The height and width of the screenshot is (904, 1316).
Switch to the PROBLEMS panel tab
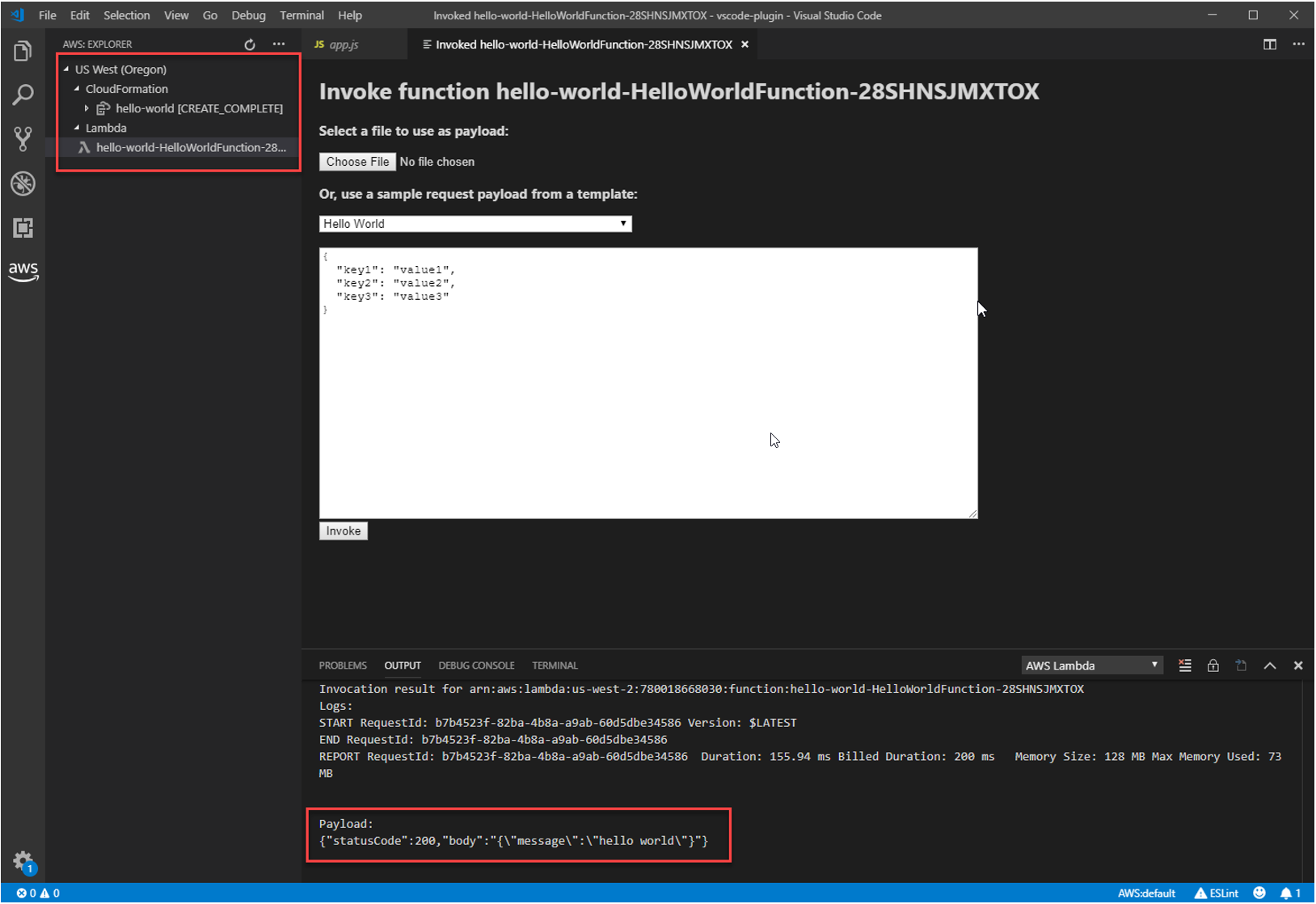pos(343,665)
